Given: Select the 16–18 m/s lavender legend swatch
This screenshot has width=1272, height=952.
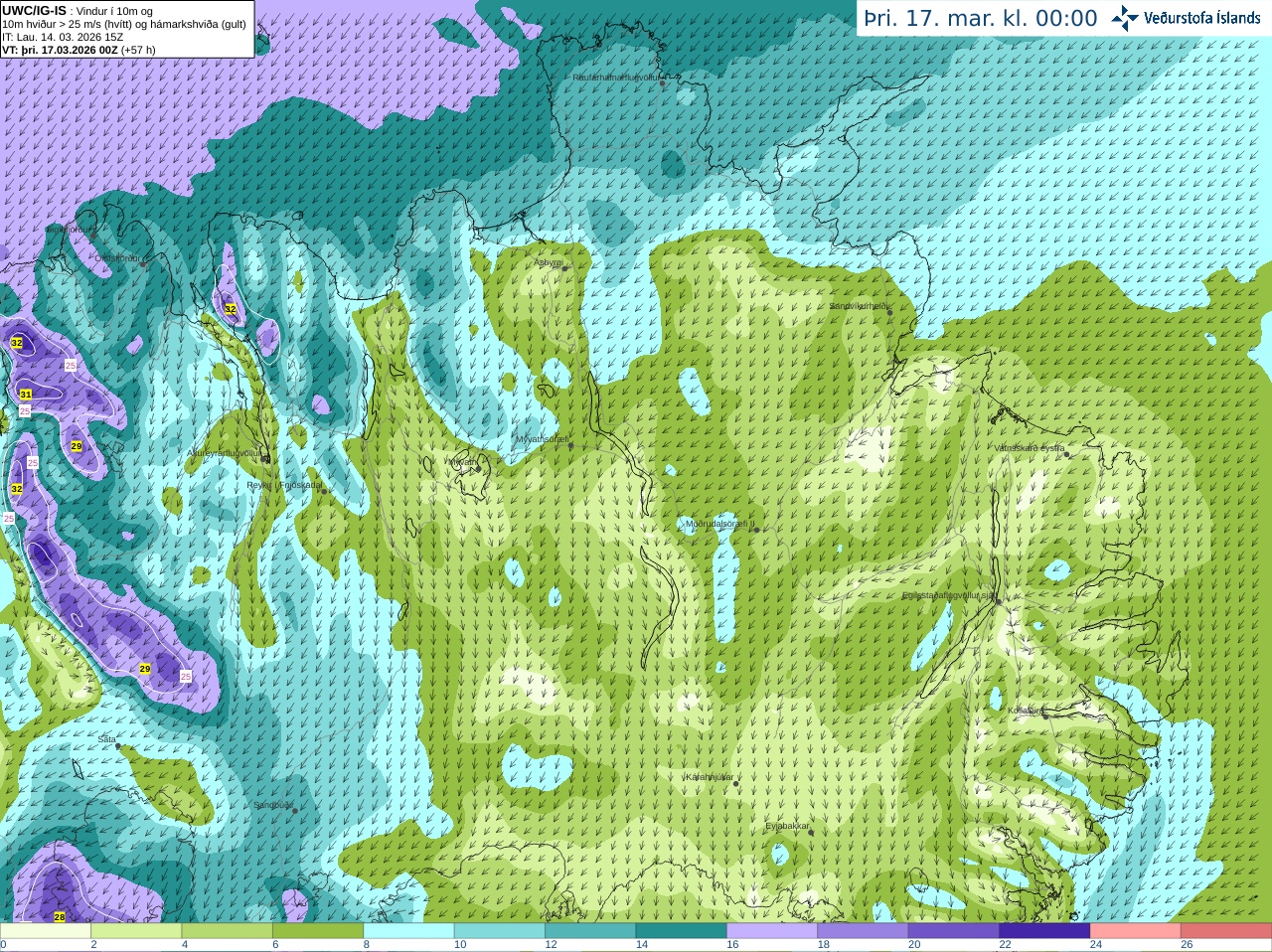Looking at the screenshot, I should [772, 931].
